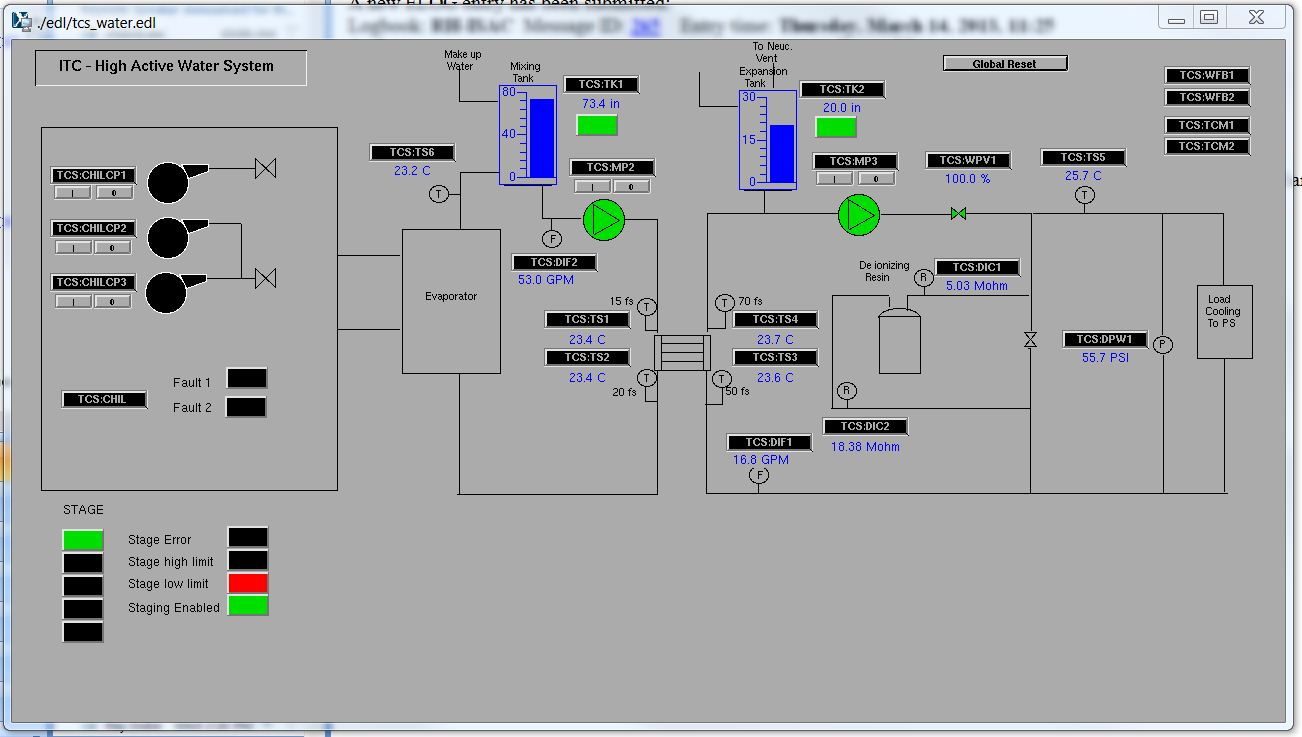
Task: Click the 100.0 % valve position reading
Action: [x=968, y=179]
